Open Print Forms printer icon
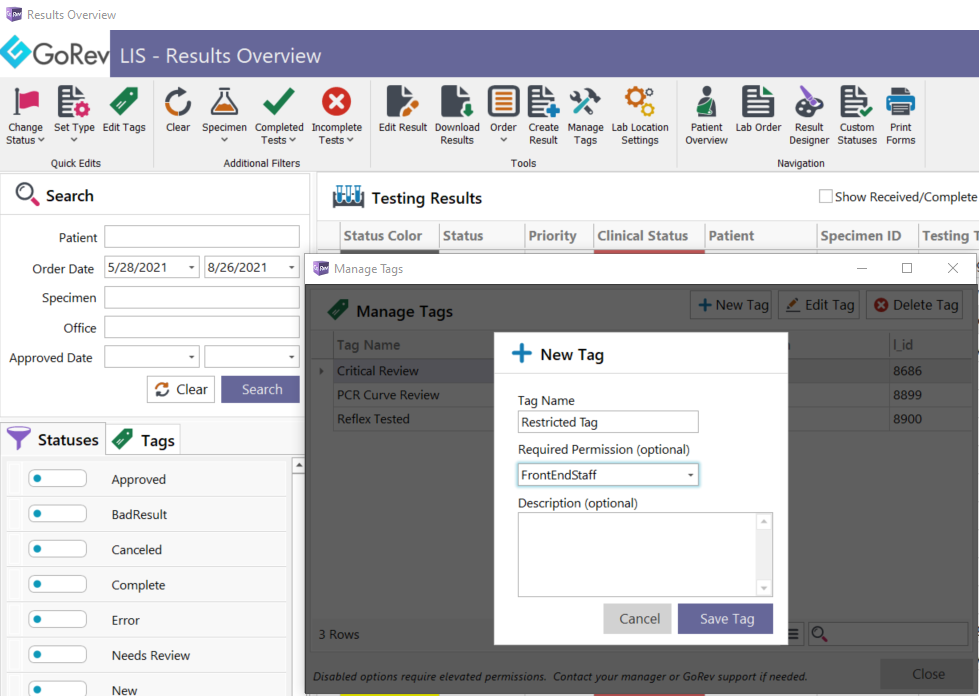 pos(900,102)
